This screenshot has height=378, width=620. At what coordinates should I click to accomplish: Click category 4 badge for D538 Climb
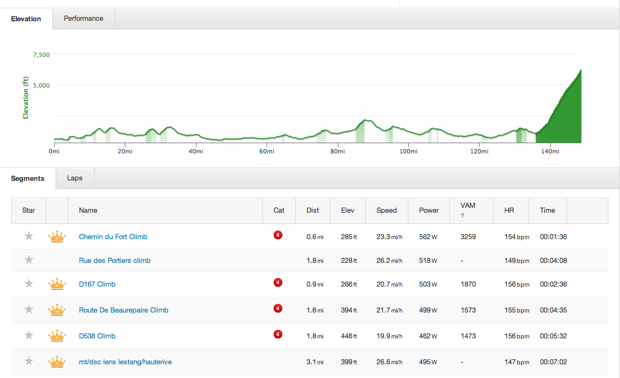coord(278,335)
